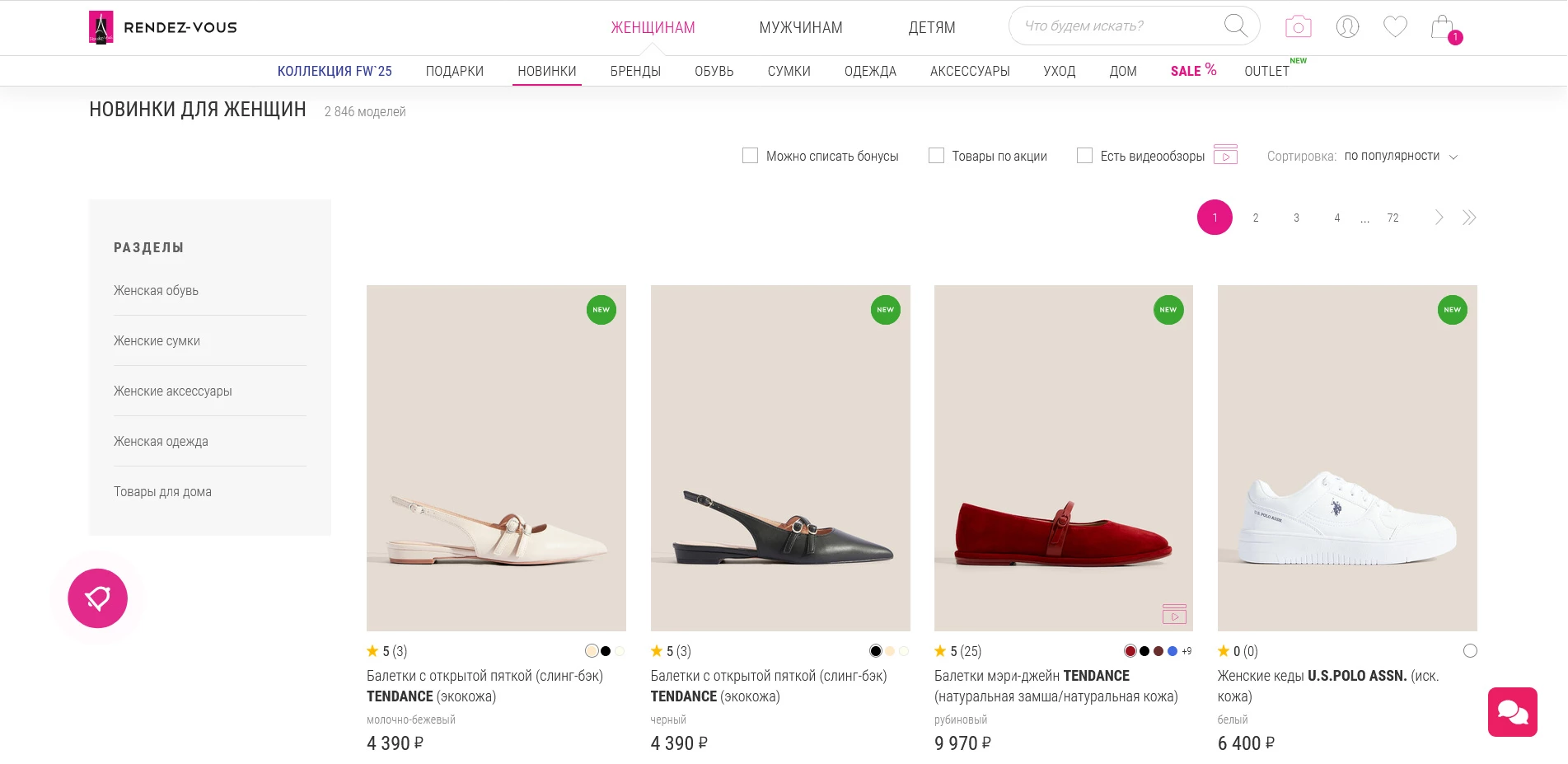Open photo search camera icon
Screen dimensions: 1568x764
[x=1298, y=26]
